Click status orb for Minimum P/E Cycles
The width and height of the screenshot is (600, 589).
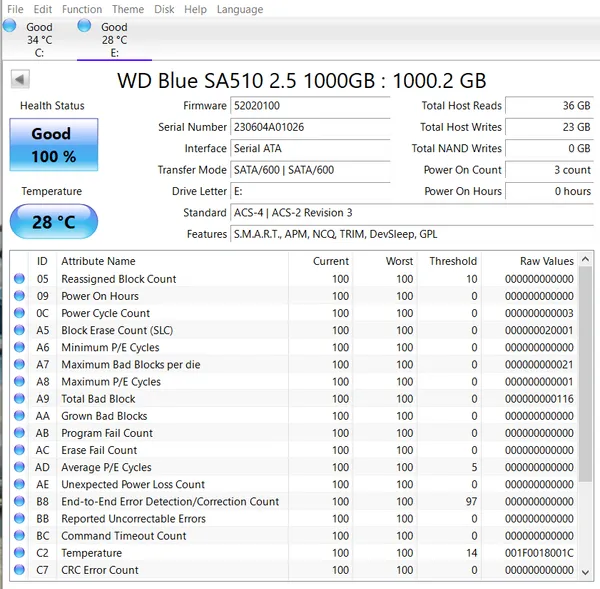pos(19,347)
